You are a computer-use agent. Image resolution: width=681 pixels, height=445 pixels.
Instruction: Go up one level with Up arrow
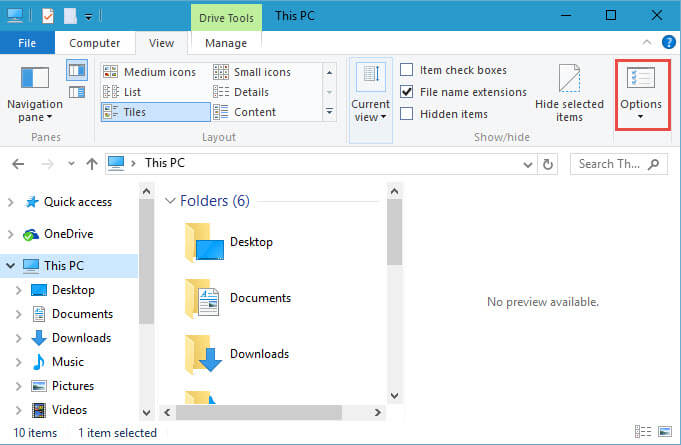pyautogui.click(x=92, y=164)
